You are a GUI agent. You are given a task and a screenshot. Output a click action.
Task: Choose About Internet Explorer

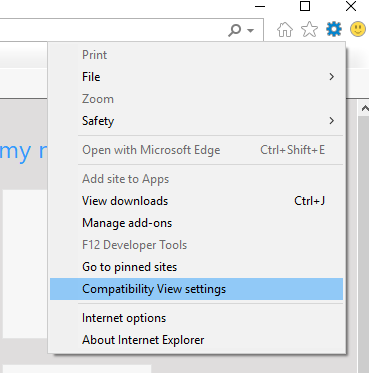[196, 340]
